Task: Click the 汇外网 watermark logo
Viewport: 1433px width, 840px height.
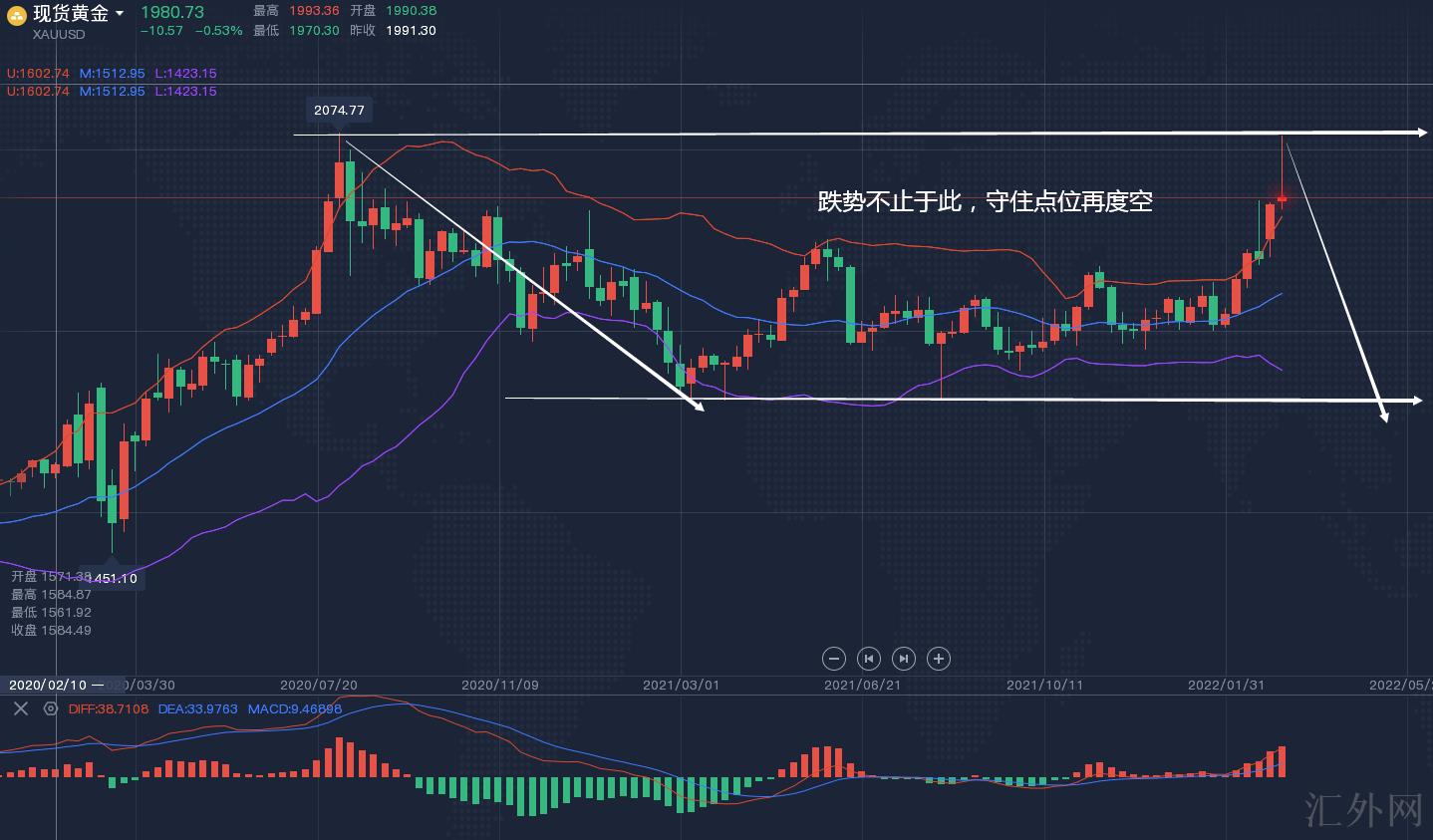Action: tap(1363, 810)
